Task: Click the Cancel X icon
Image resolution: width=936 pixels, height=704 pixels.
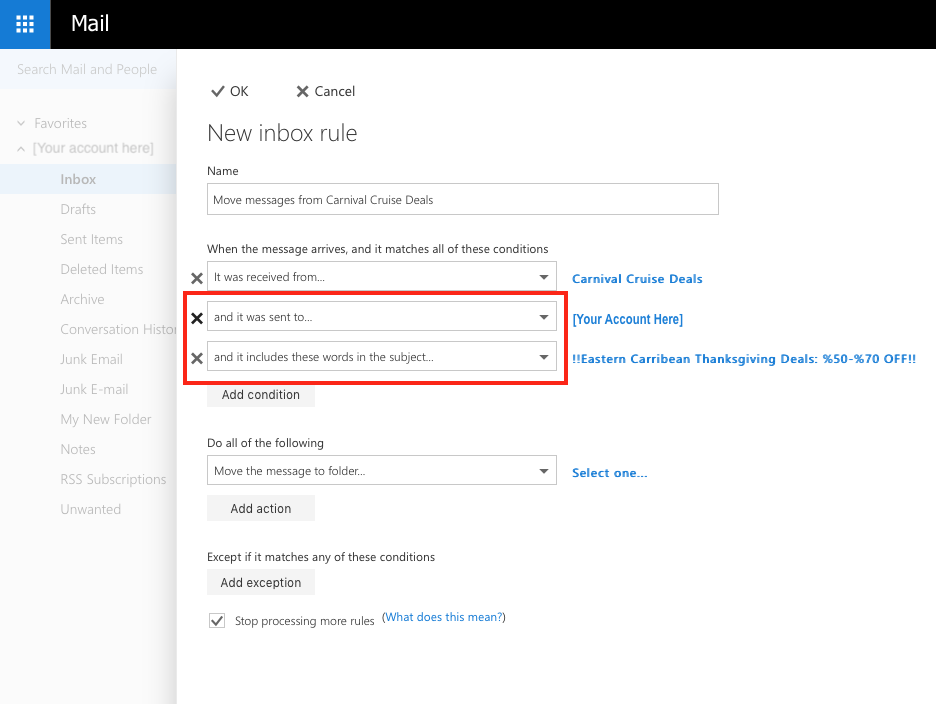Action: [x=302, y=91]
